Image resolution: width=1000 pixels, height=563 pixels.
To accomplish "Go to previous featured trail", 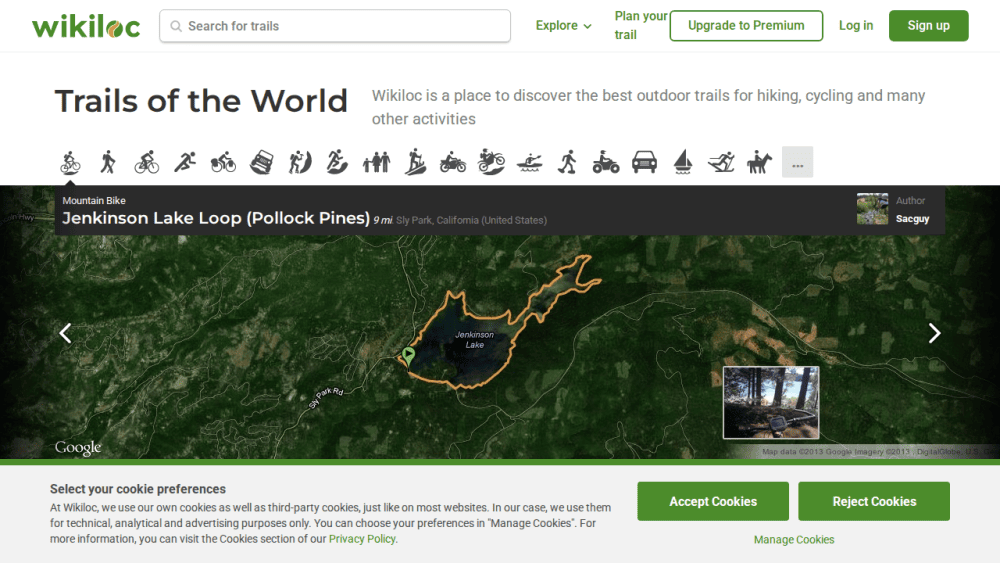I will 65,333.
